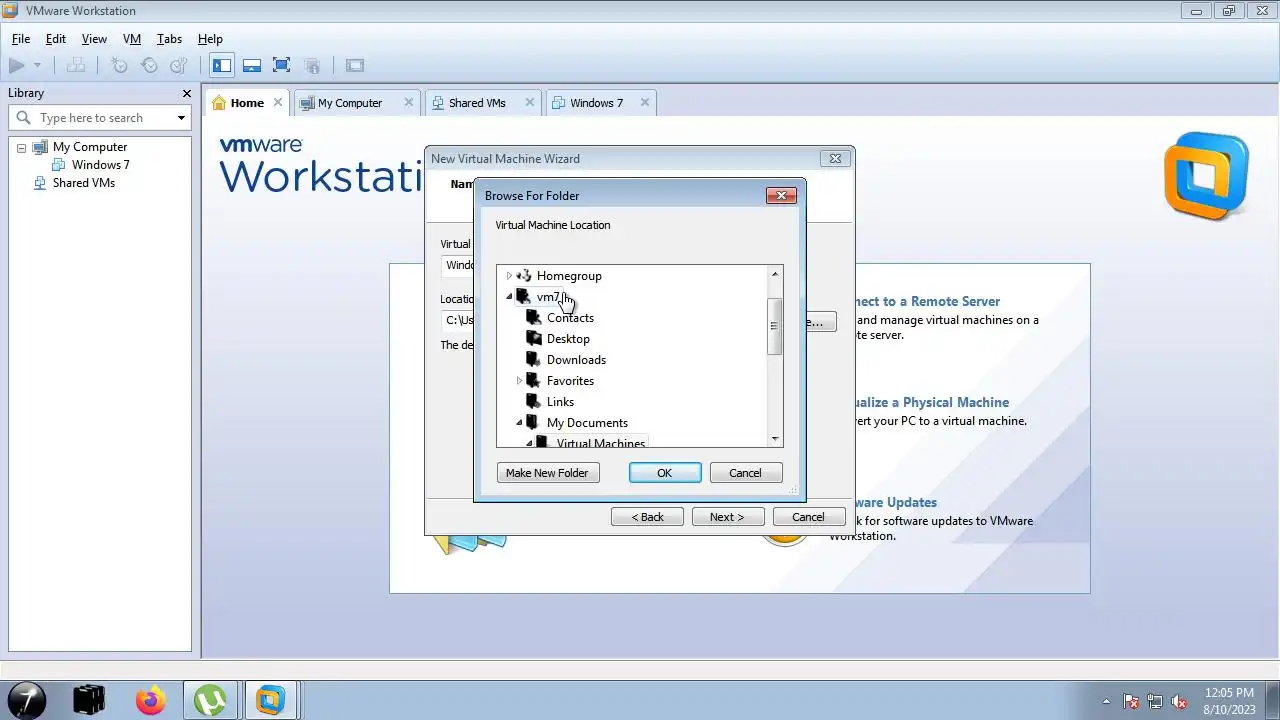Expand the Homegroup node in folder tree
The image size is (1280, 720).
509,276
